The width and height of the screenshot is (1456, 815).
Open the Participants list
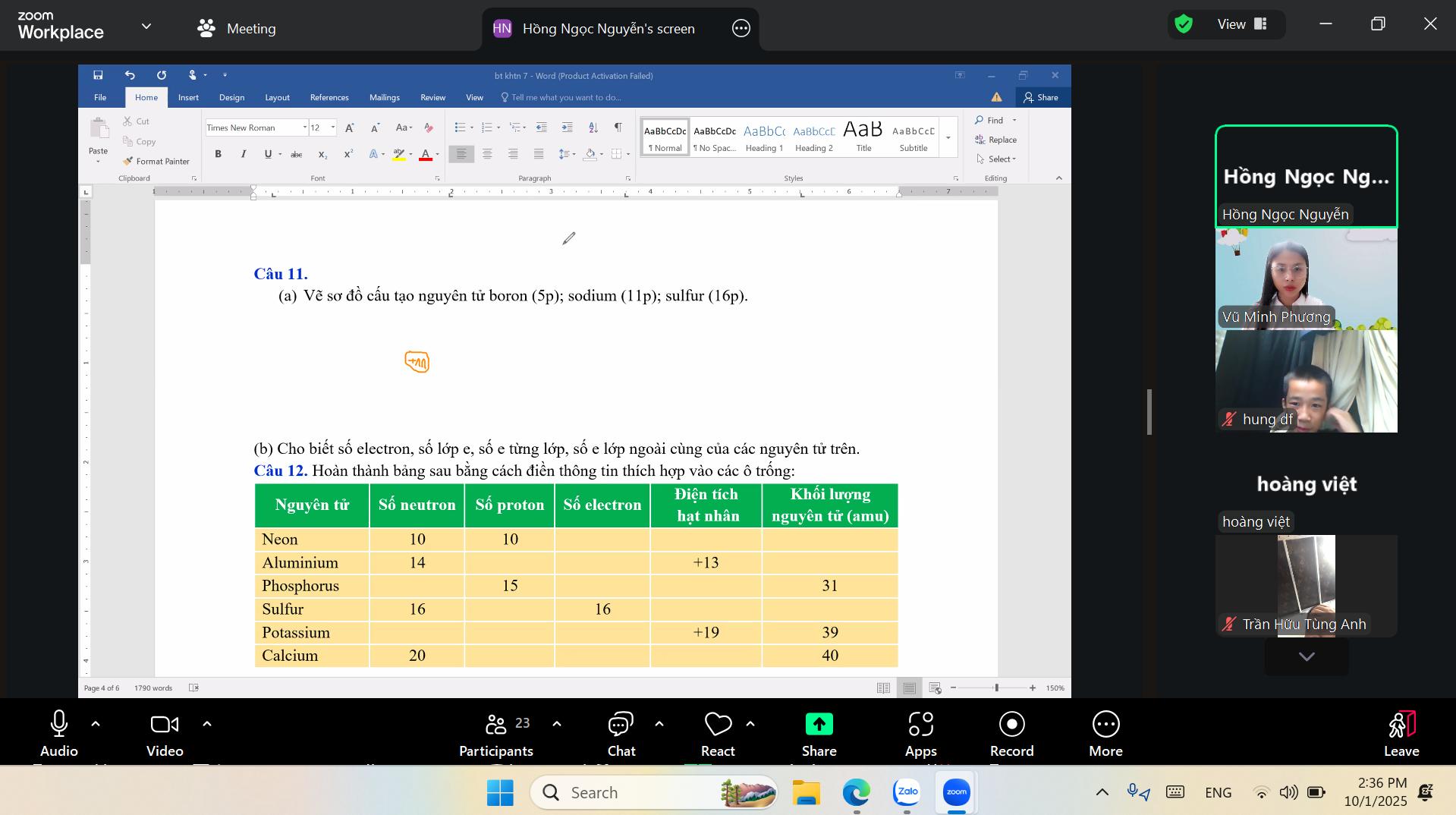(496, 725)
